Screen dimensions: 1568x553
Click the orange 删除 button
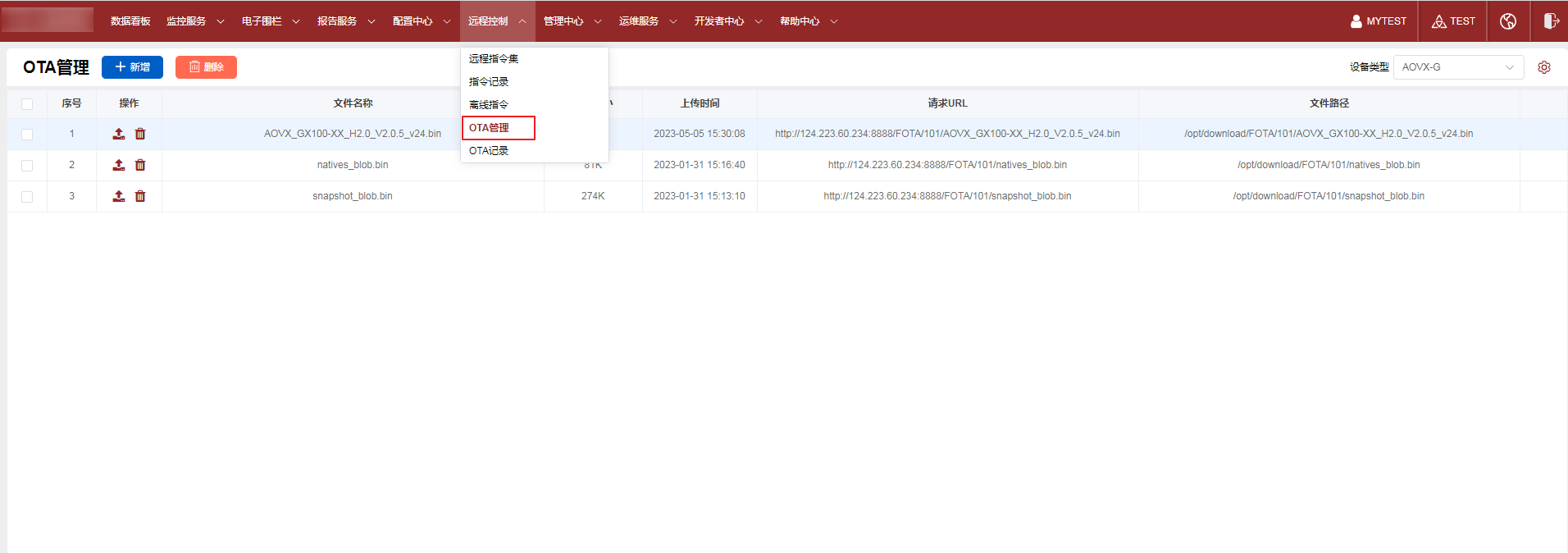tap(206, 67)
